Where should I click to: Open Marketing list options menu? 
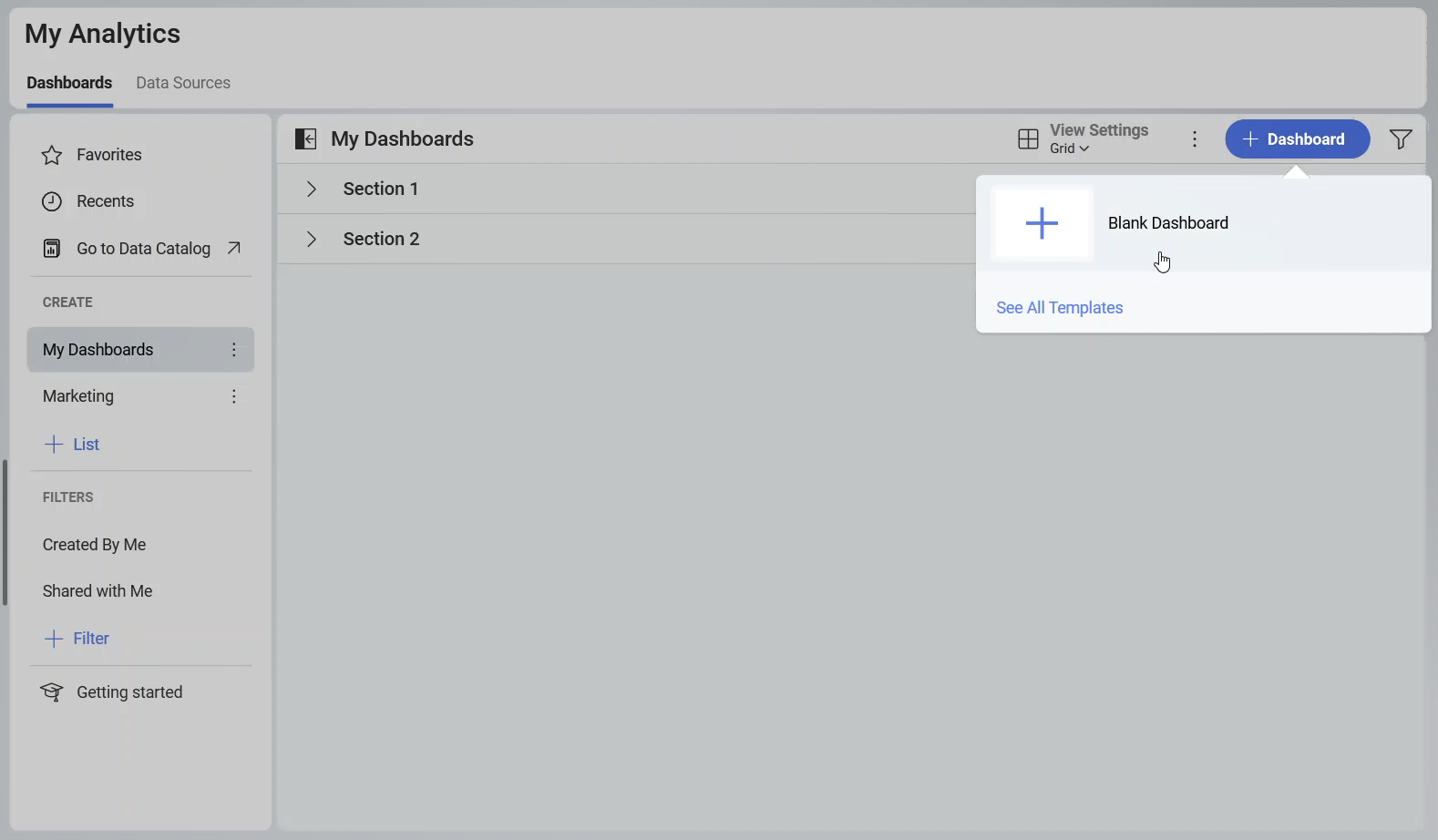tap(234, 396)
